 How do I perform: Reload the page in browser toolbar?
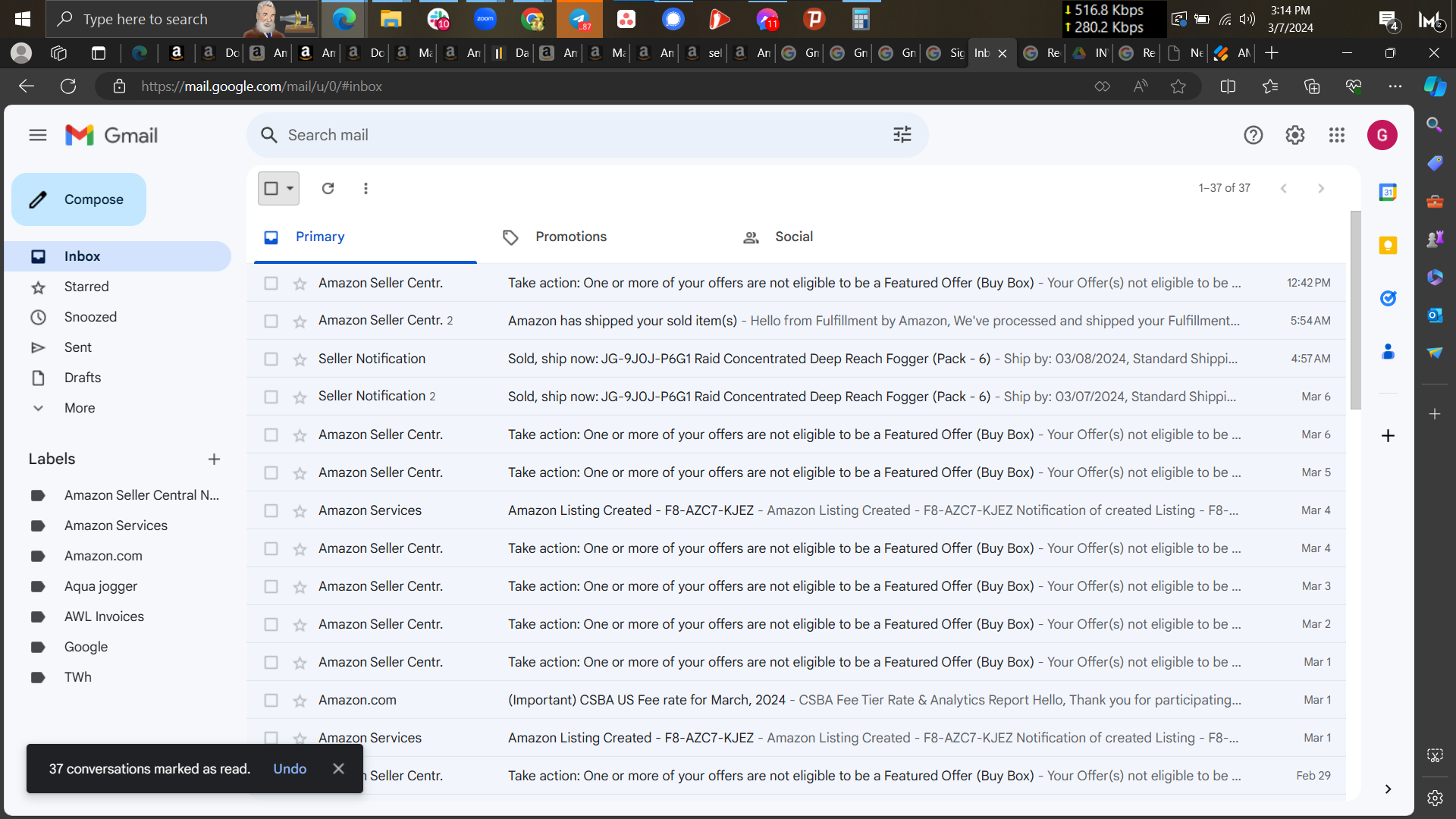coord(68,86)
